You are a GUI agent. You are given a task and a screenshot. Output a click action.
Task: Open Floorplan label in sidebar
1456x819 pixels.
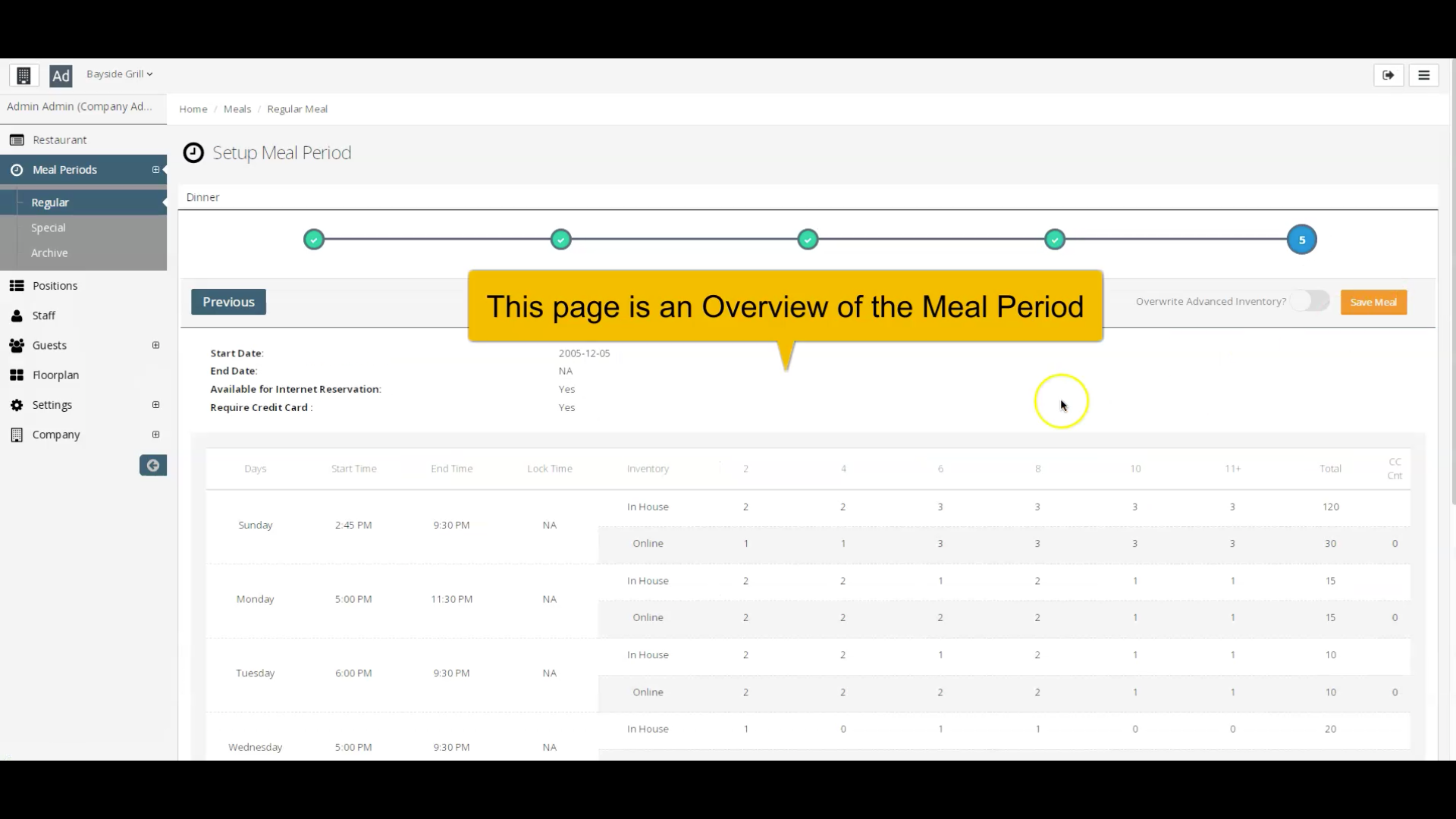(x=55, y=375)
